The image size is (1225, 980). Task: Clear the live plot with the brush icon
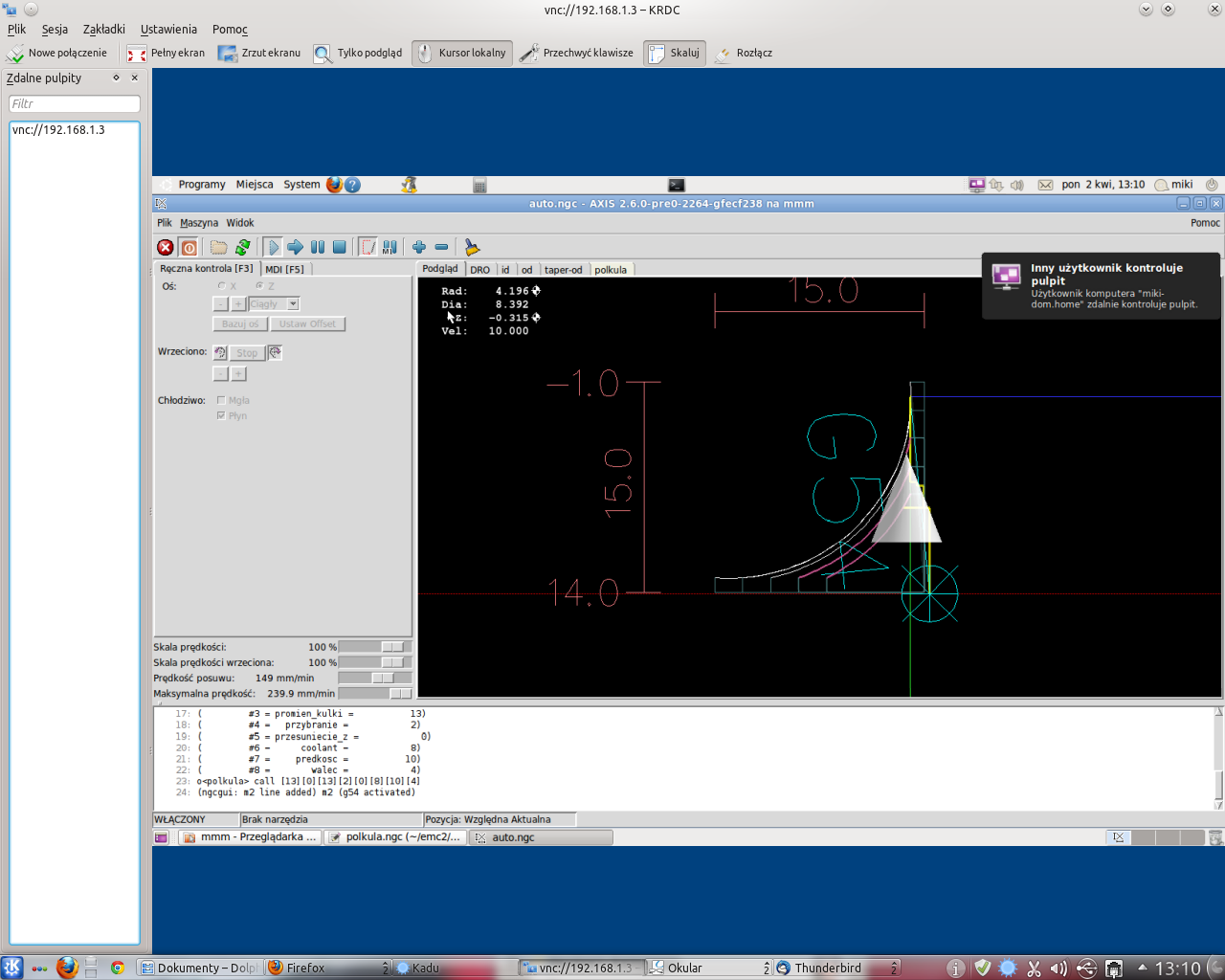[471, 247]
